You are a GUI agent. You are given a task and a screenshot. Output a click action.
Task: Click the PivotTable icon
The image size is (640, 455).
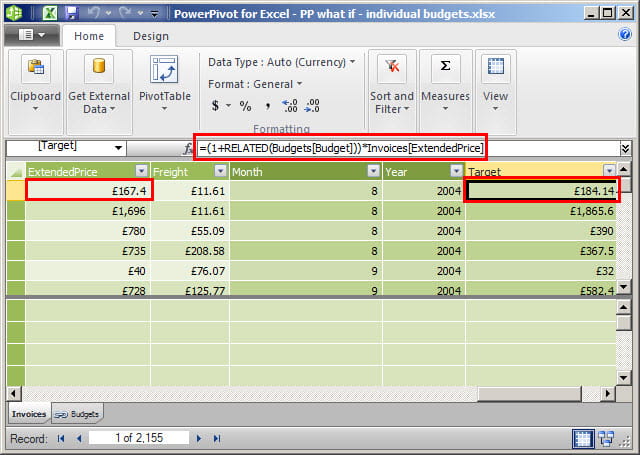[x=164, y=69]
